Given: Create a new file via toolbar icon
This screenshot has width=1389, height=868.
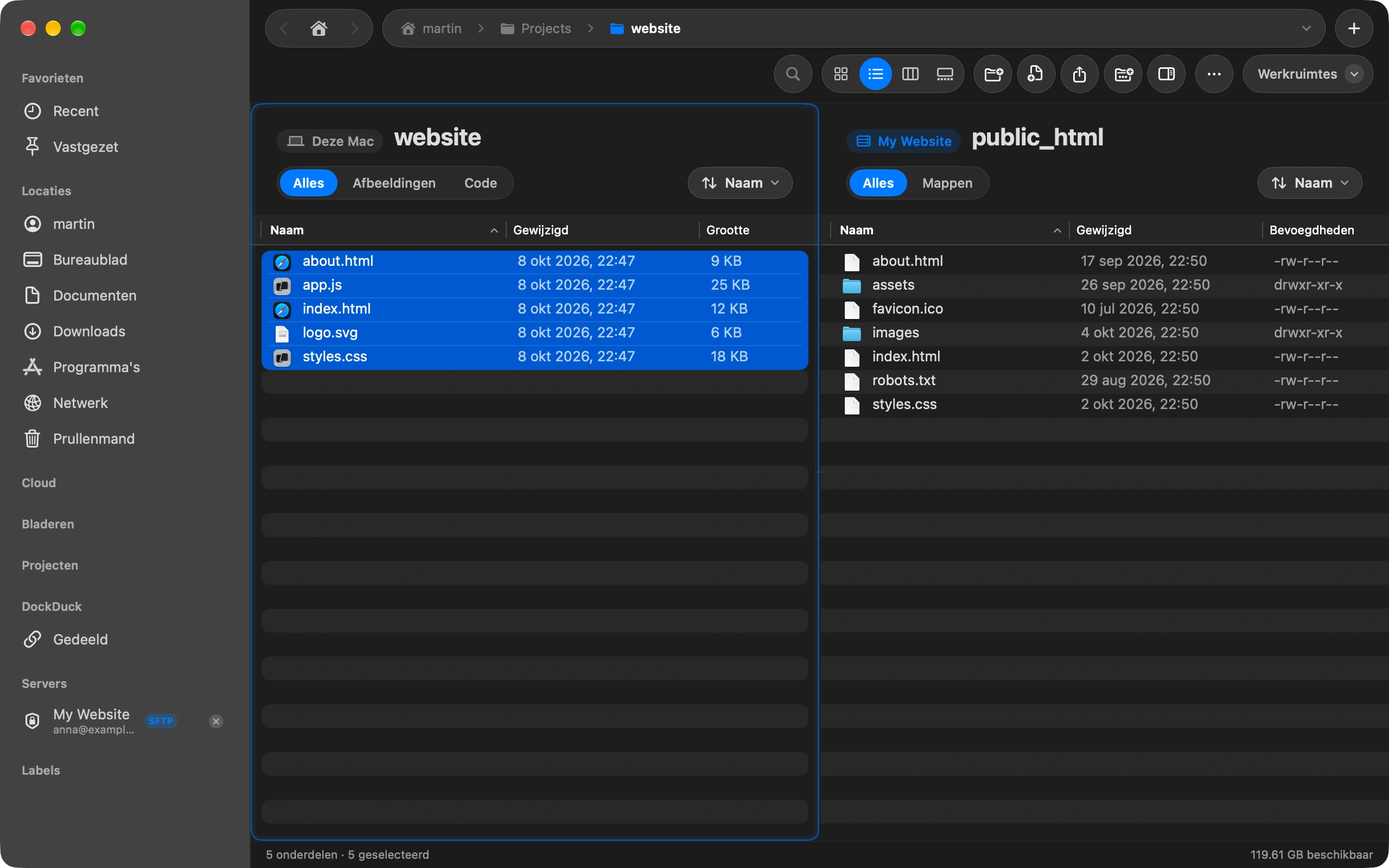Looking at the screenshot, I should [x=1036, y=74].
